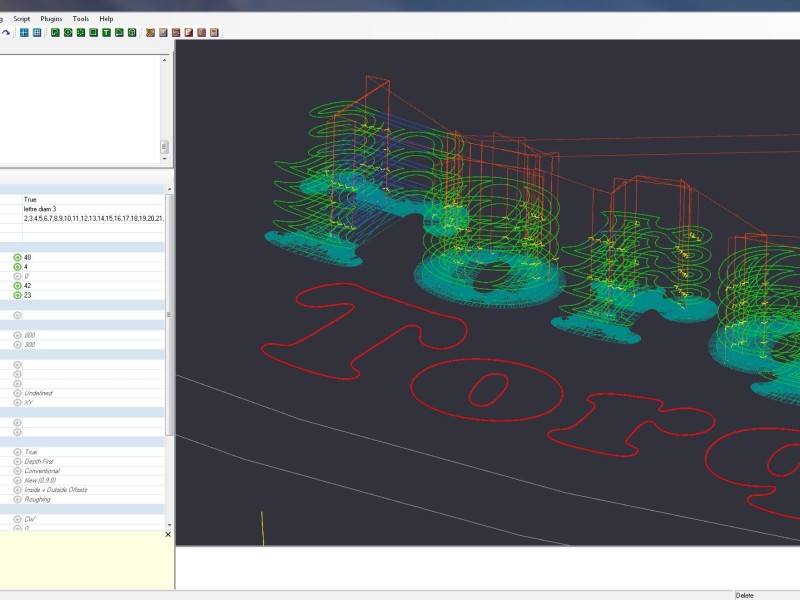Click the 'Delete' status bar label

coord(744,595)
